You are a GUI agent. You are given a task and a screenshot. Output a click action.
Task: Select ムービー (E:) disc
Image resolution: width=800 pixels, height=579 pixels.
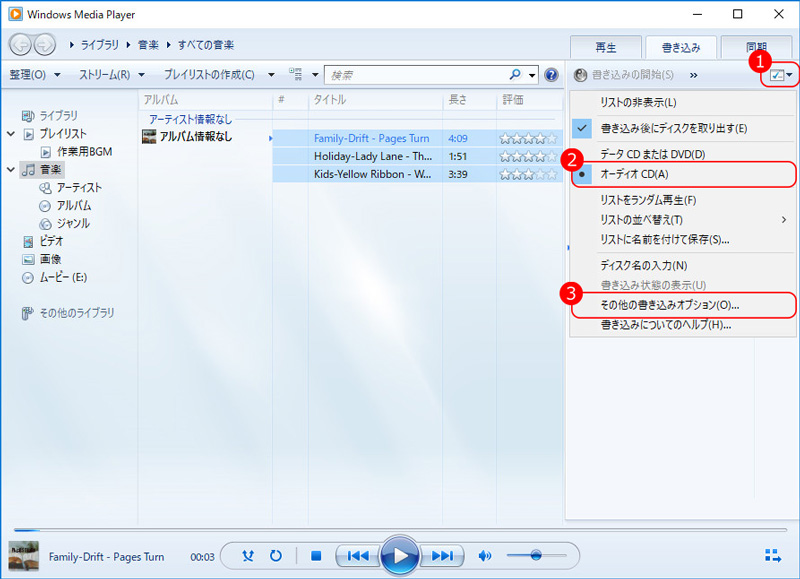point(55,278)
